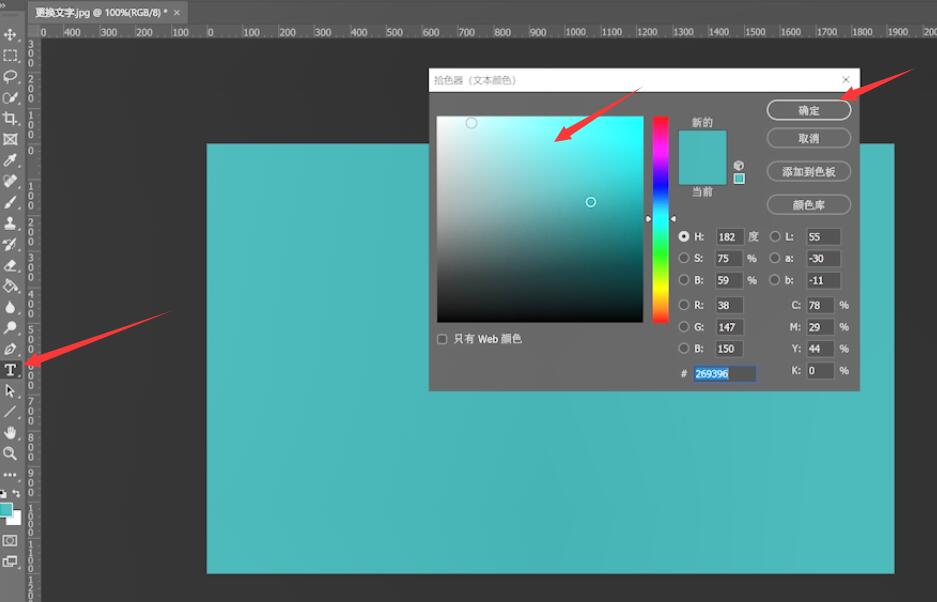The height and width of the screenshot is (602, 937).
Task: Select the Lasso tool
Action: [x=10, y=77]
